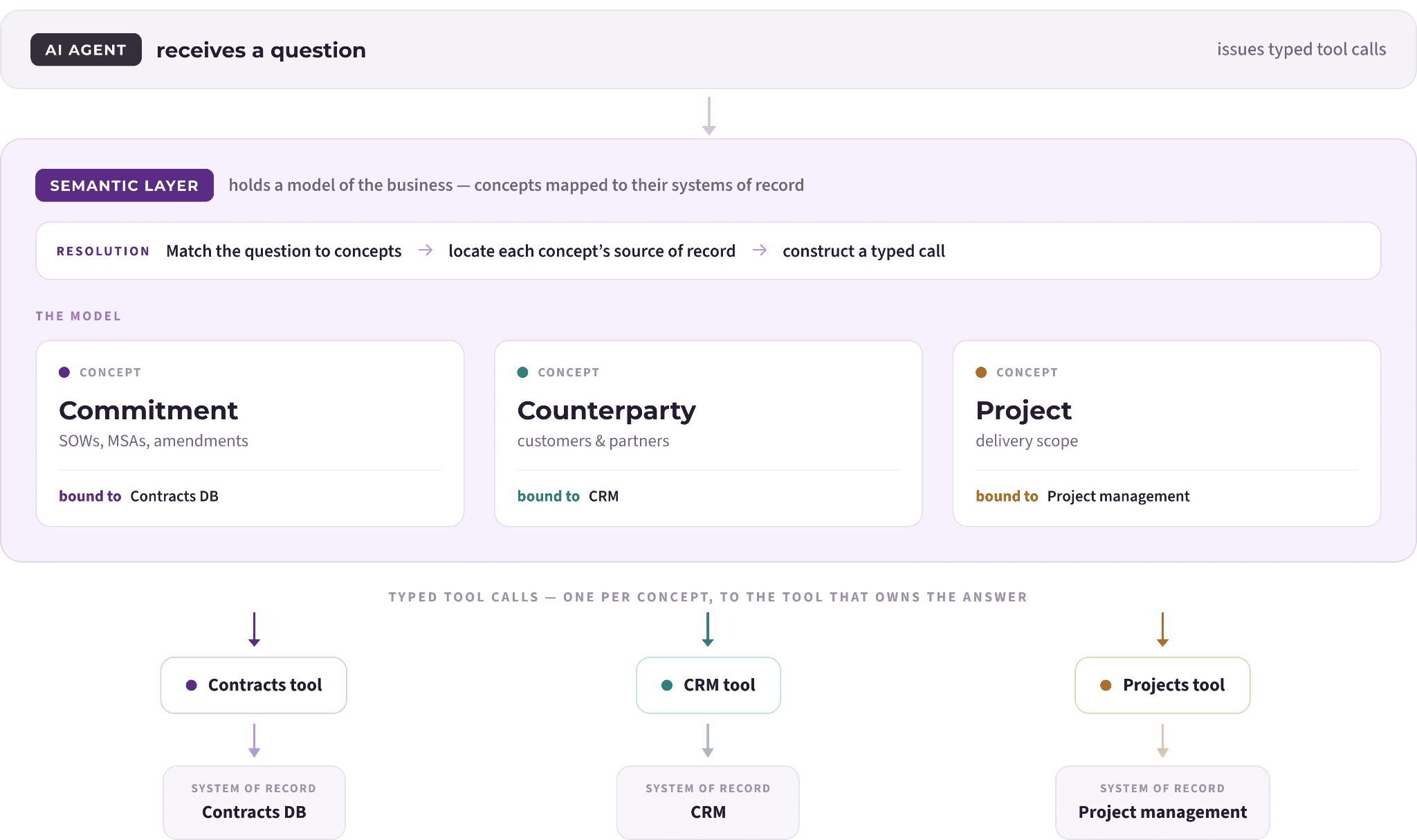Click the gray arrow below AI Agent bar
The width and height of the screenshot is (1417, 840).
(x=708, y=116)
